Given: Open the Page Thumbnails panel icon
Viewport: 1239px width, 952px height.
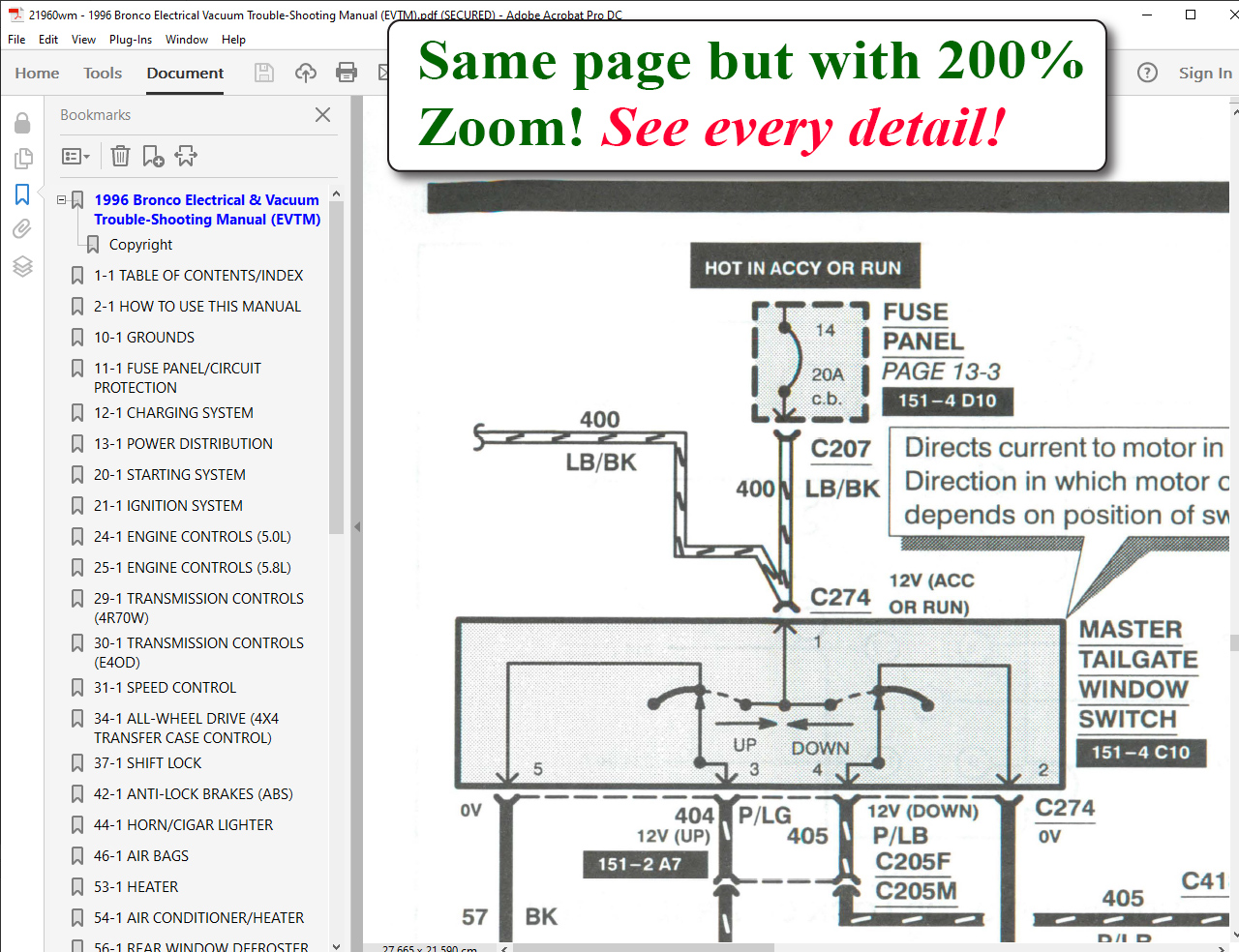Looking at the screenshot, I should pos(22,158).
